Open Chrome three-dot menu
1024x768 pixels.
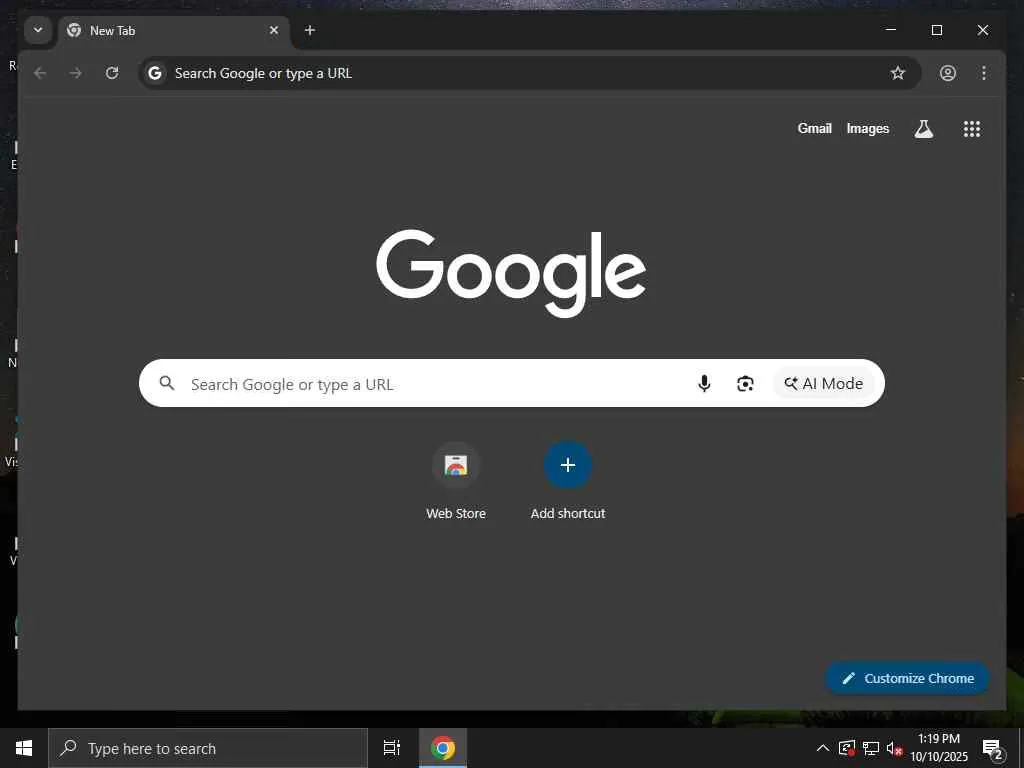pos(984,73)
